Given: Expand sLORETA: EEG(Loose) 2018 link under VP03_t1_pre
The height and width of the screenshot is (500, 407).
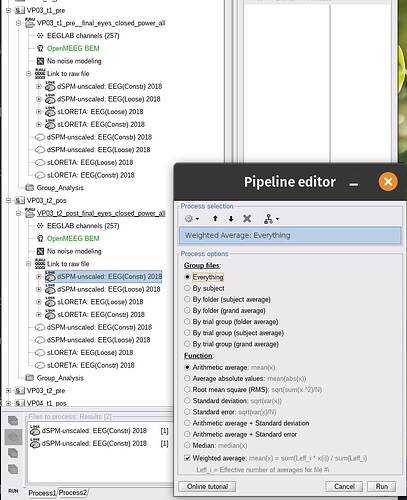Looking at the screenshot, I should (x=39, y=112).
